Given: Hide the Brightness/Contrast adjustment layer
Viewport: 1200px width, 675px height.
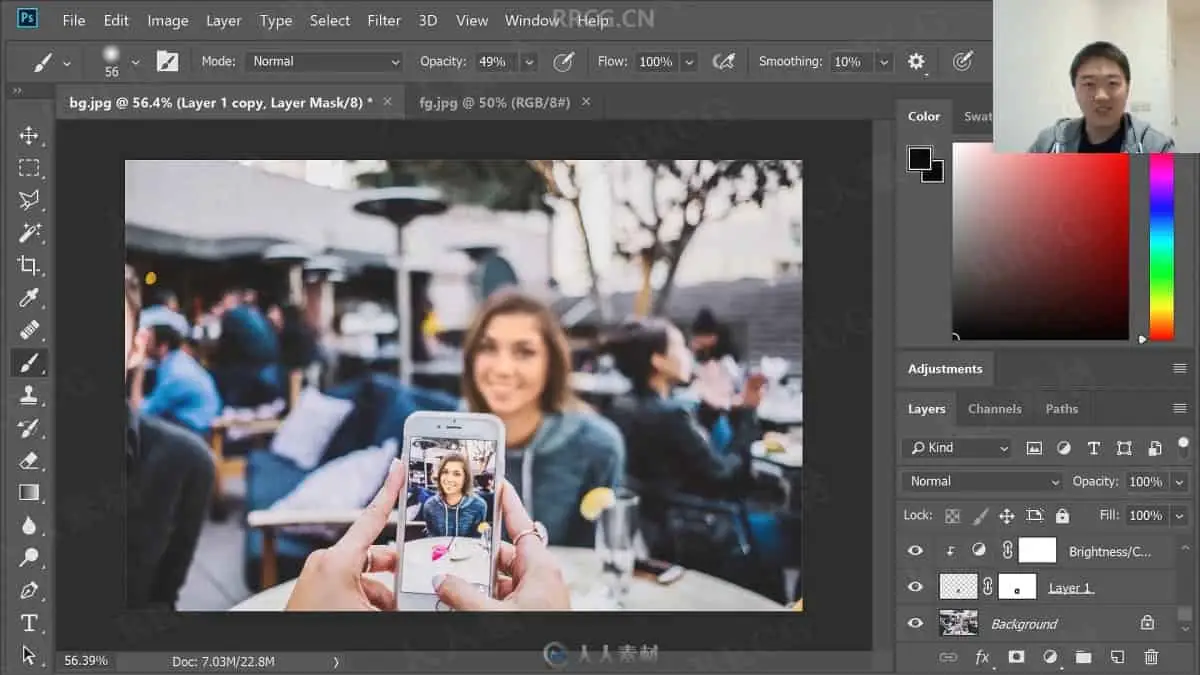Looking at the screenshot, I should (915, 550).
